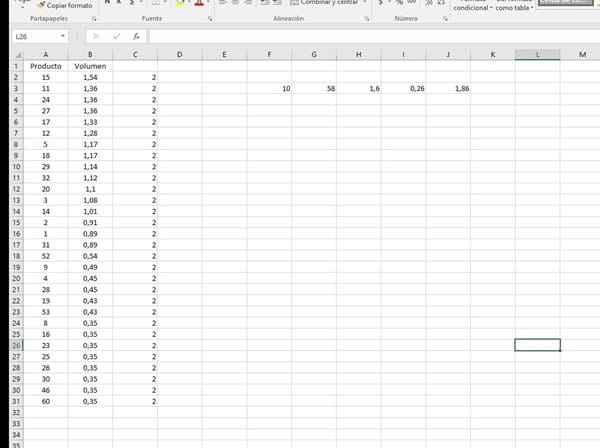Select column D header
This screenshot has height=448, width=600.
(x=179, y=55)
